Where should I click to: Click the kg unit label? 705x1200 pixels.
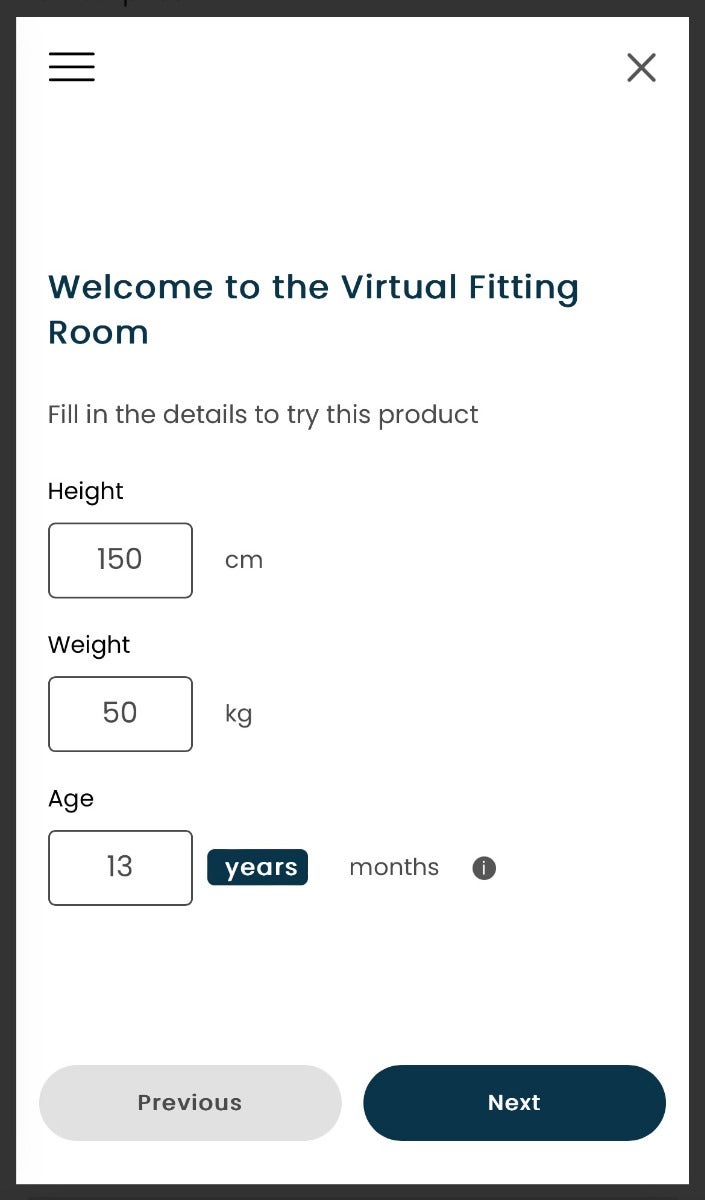pos(238,714)
